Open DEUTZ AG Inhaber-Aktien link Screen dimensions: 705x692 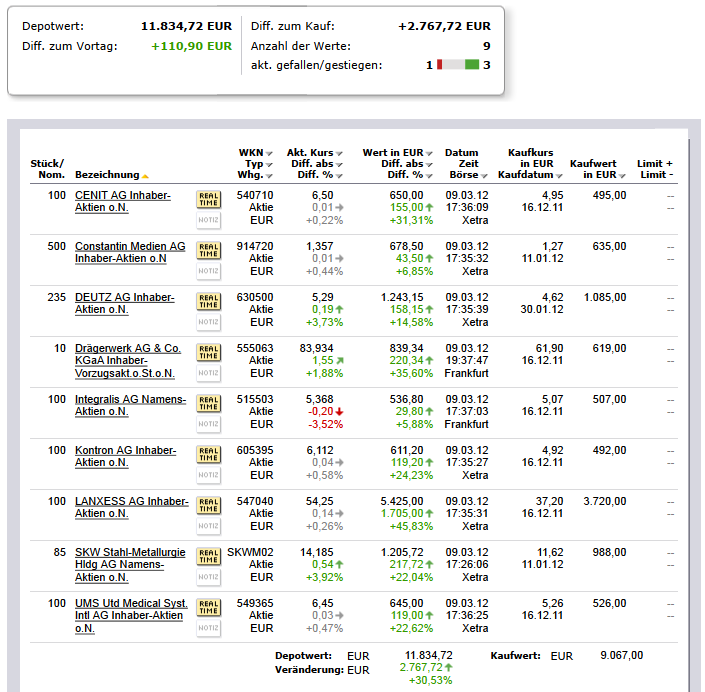point(125,304)
